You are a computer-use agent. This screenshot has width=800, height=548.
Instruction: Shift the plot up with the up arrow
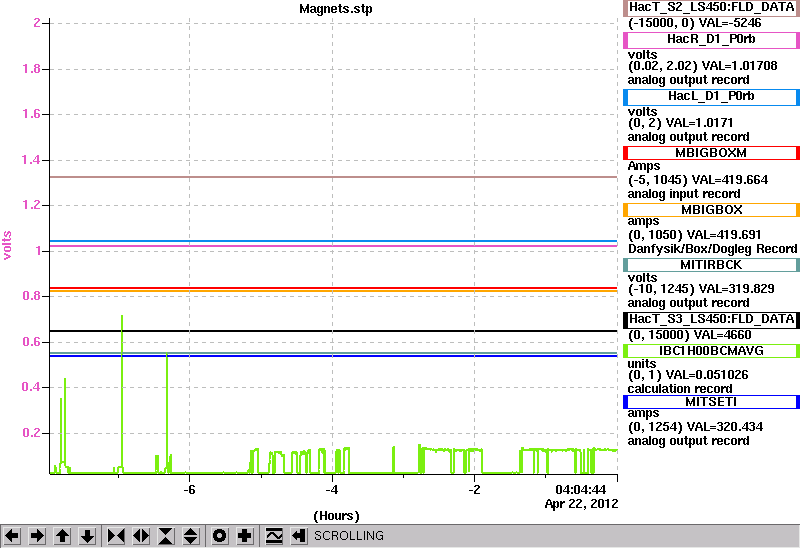pos(62,536)
